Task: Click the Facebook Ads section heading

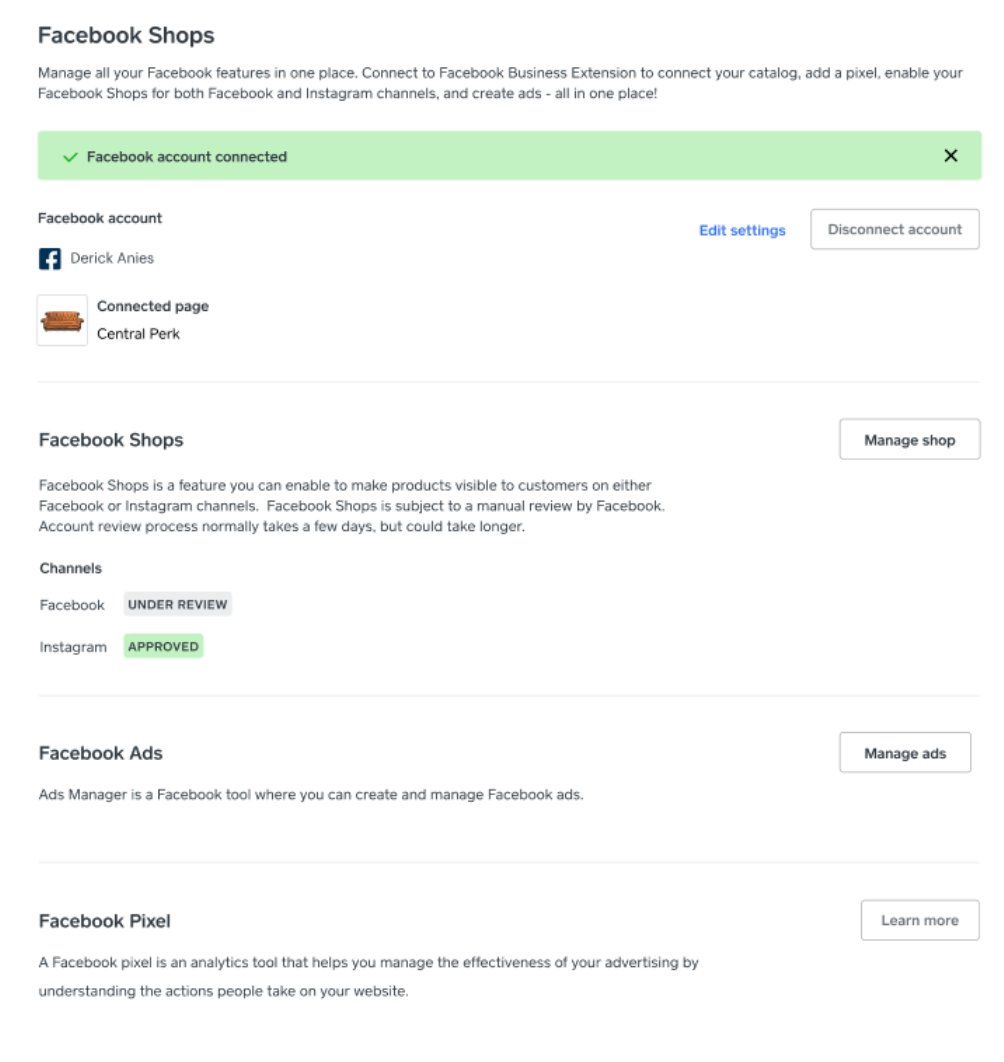Action: coord(99,752)
